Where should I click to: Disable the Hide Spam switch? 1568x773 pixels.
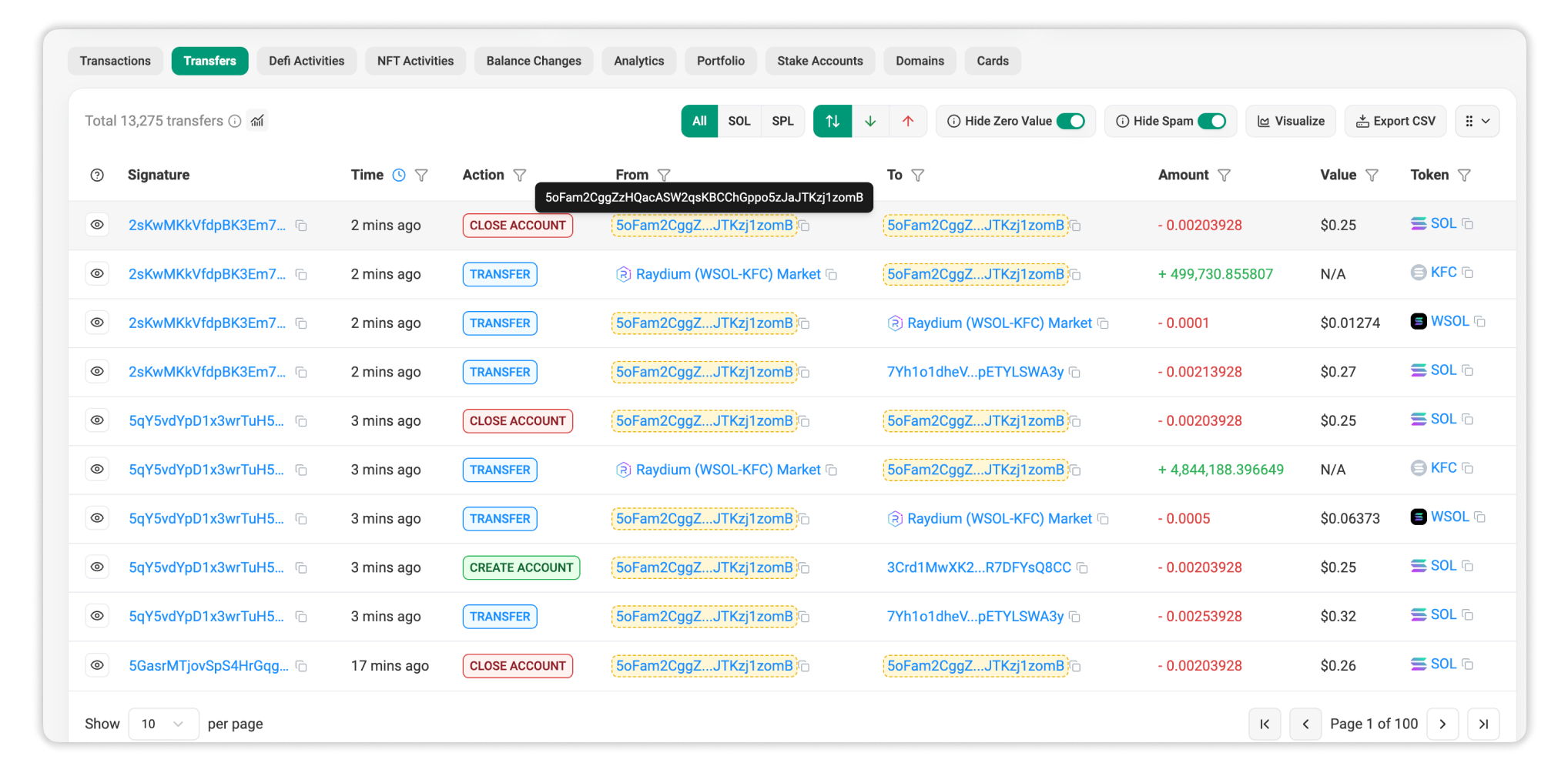pos(1211,121)
